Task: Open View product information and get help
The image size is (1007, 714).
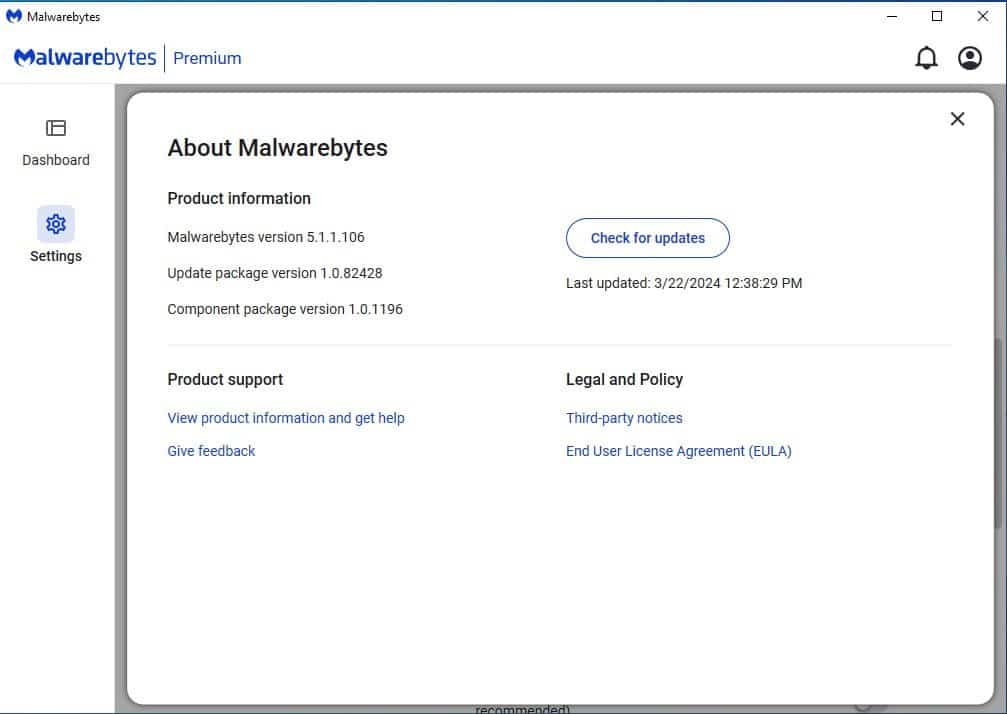Action: click(286, 418)
